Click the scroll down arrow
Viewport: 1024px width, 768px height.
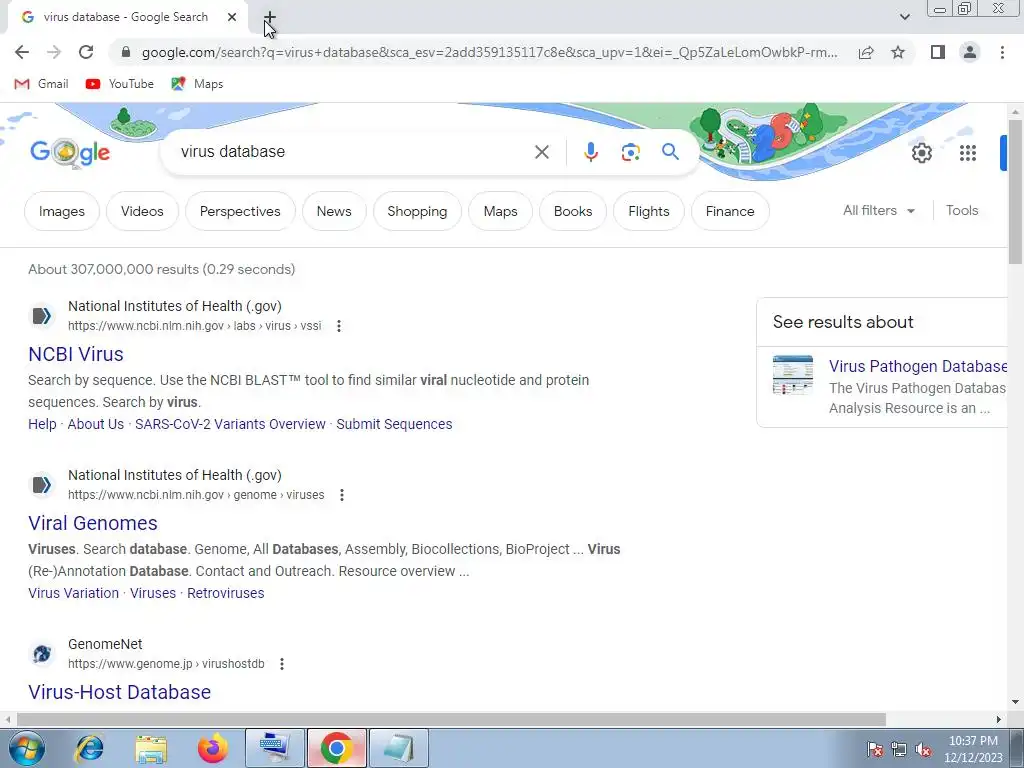1015,702
